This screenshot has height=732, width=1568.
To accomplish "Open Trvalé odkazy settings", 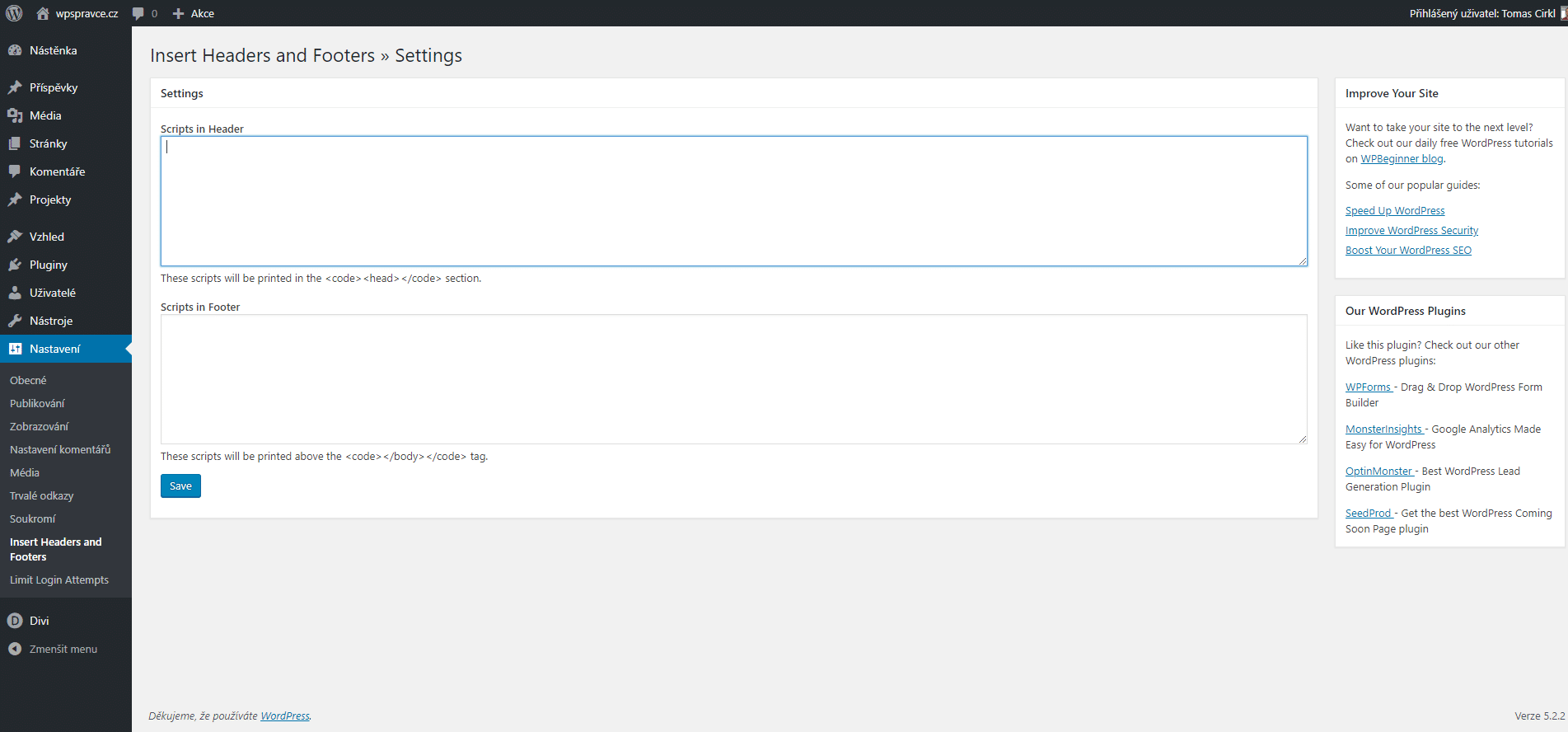I will [42, 495].
